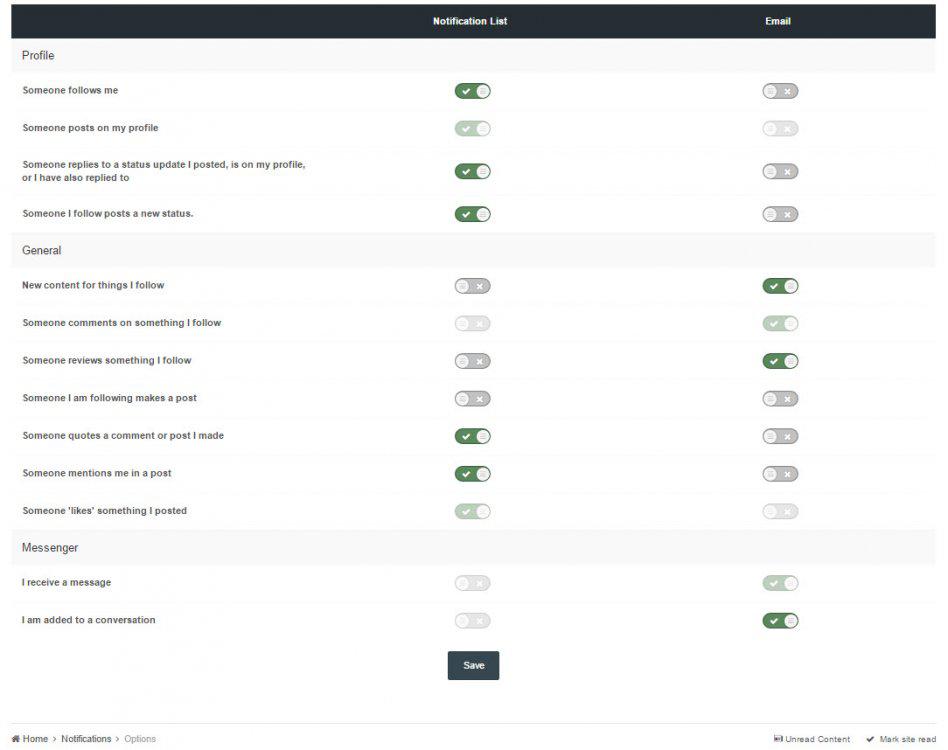This screenshot has width=948, height=750.
Task: Click the Mark site read checkmark
Action: click(x=870, y=739)
